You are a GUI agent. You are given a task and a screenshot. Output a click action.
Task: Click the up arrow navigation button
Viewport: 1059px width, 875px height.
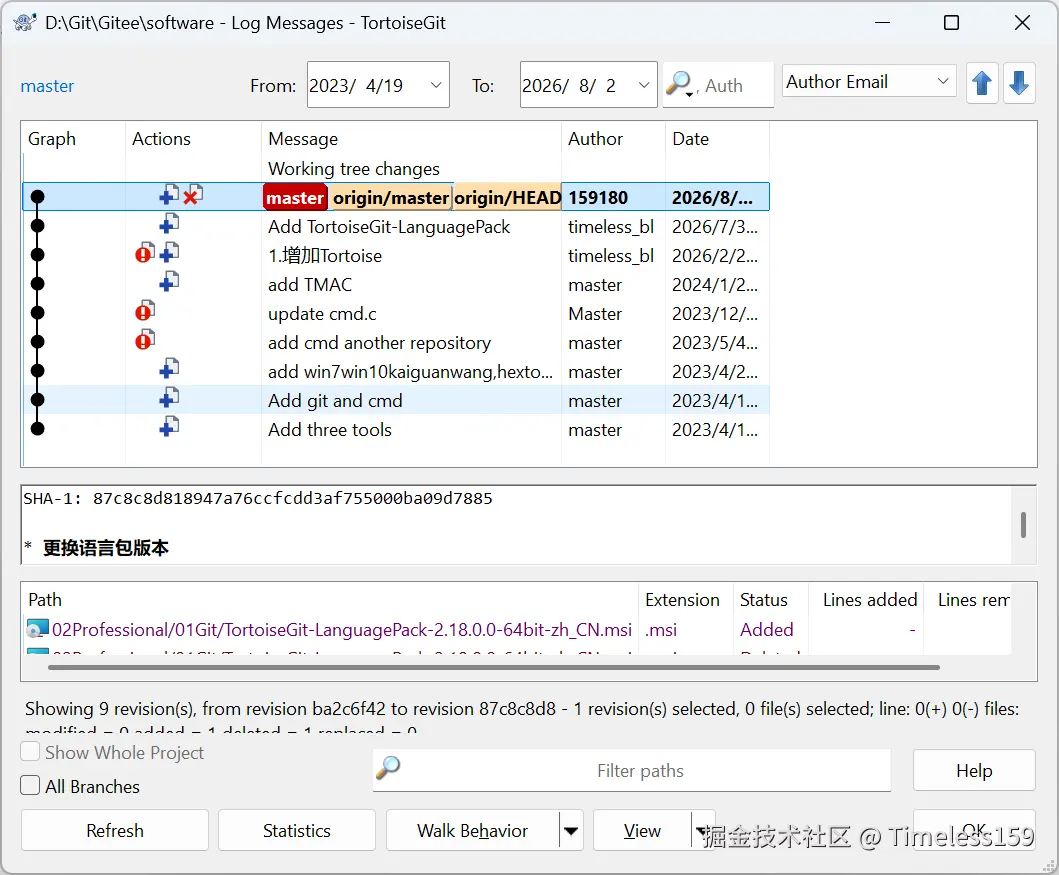(982, 84)
